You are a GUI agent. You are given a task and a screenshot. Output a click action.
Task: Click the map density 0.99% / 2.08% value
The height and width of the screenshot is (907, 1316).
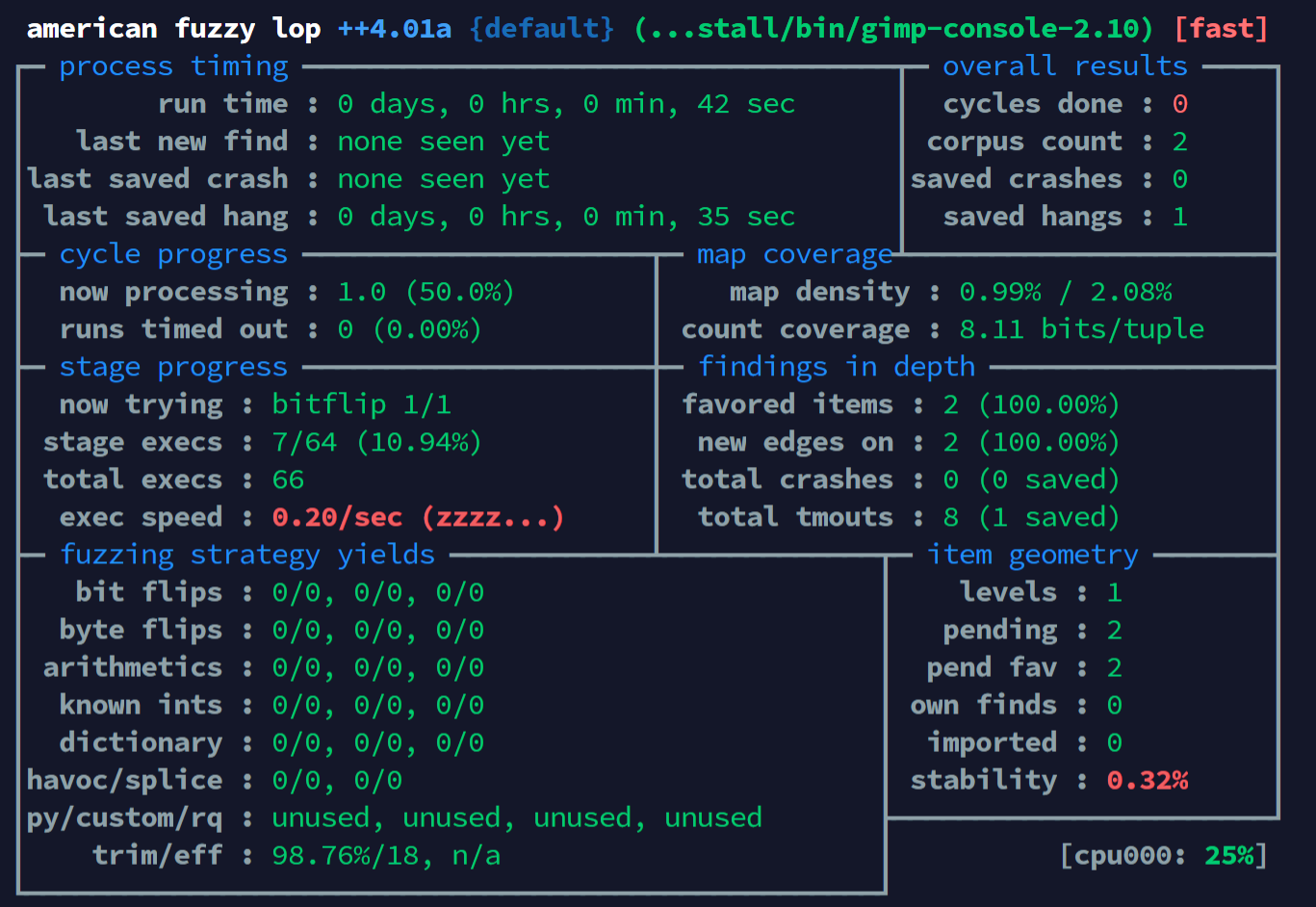pyautogui.click(x=1066, y=292)
